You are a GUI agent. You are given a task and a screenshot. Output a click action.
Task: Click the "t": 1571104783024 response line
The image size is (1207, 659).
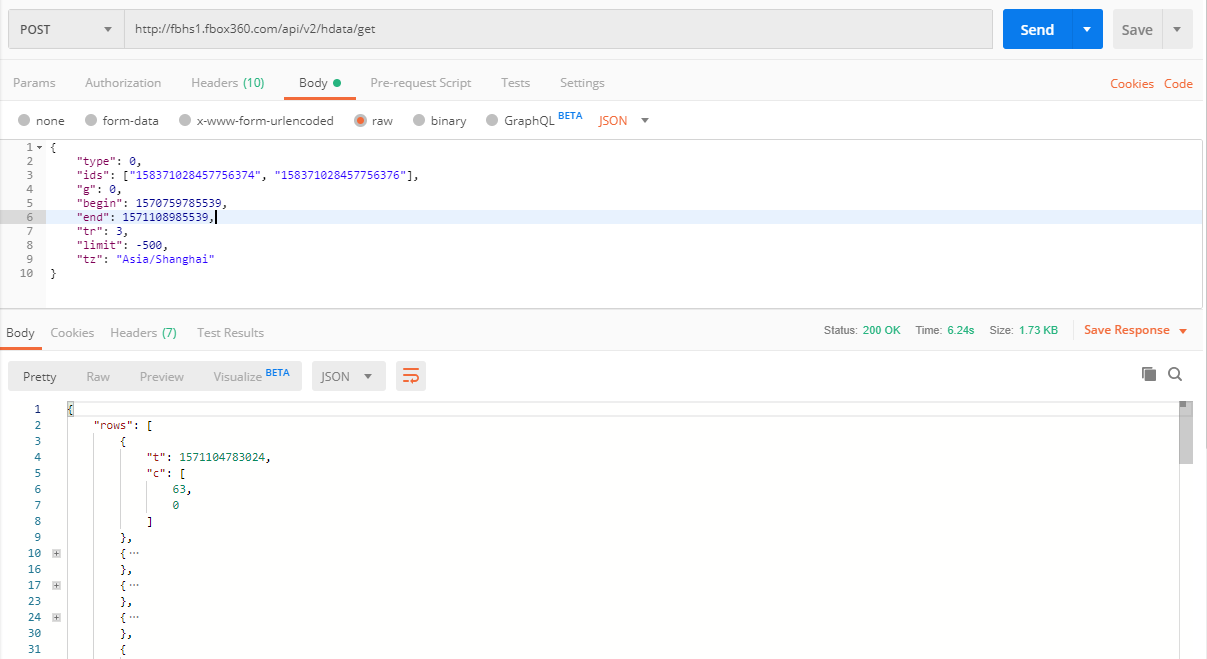tap(208, 457)
